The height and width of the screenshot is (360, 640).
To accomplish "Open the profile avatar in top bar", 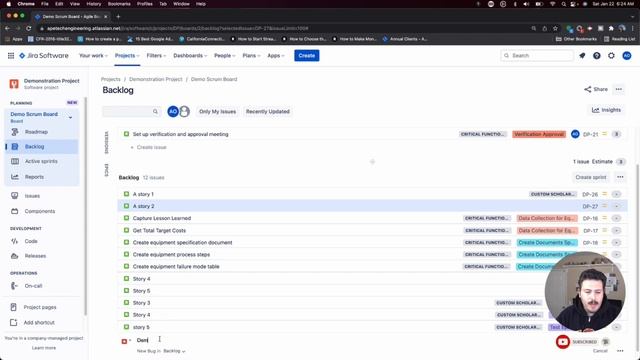I will (627, 56).
